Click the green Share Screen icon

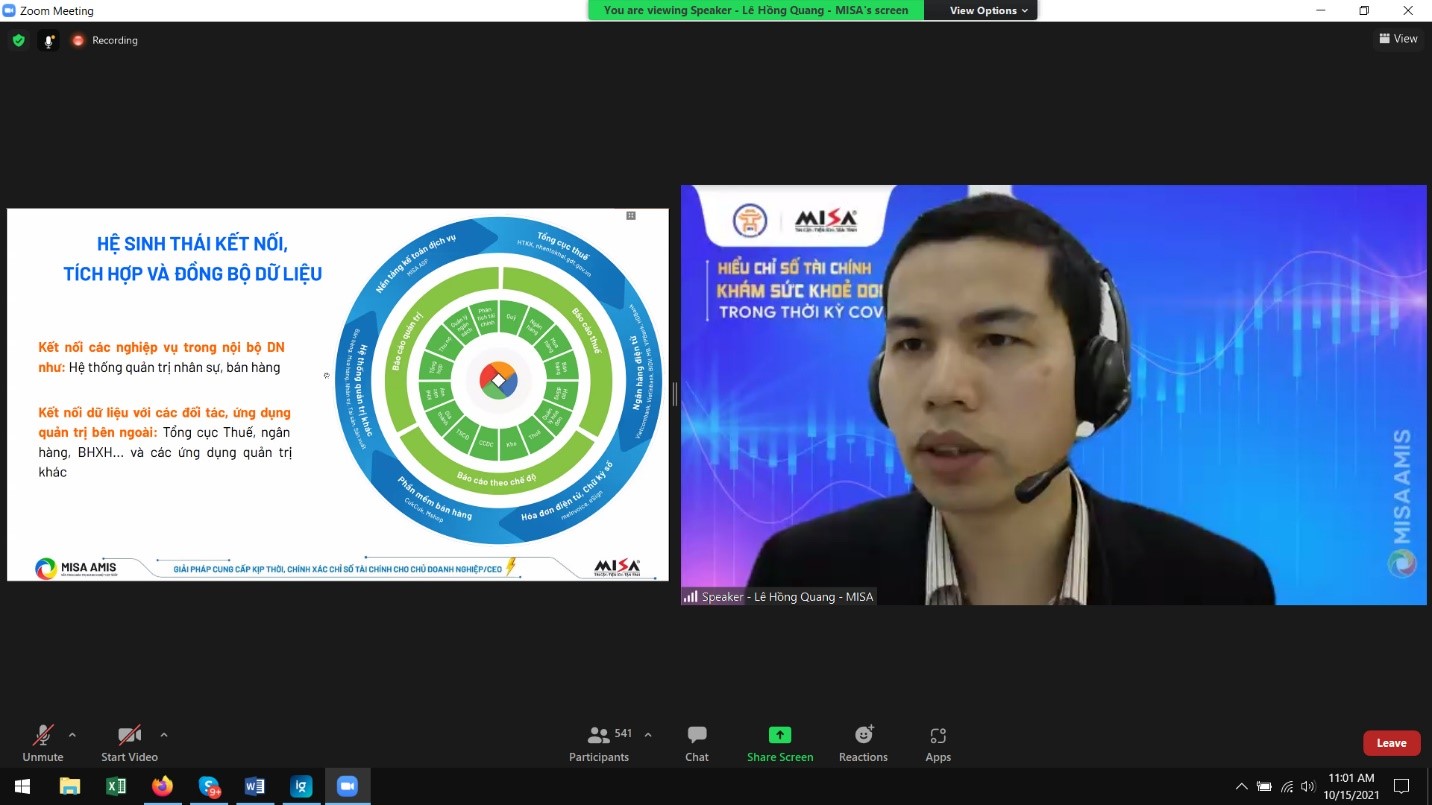point(779,736)
